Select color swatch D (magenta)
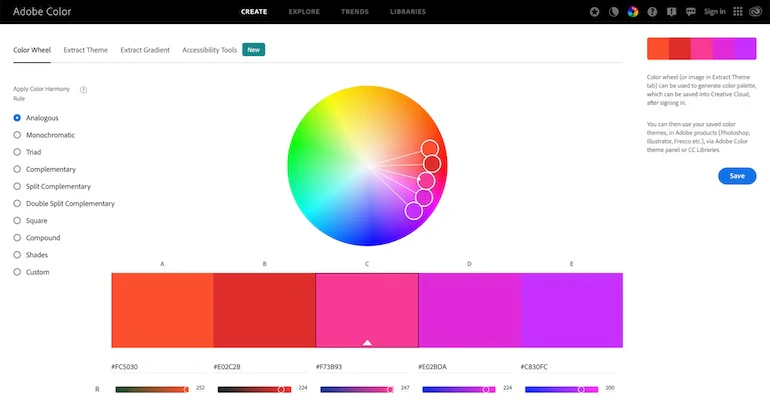 click(x=469, y=310)
